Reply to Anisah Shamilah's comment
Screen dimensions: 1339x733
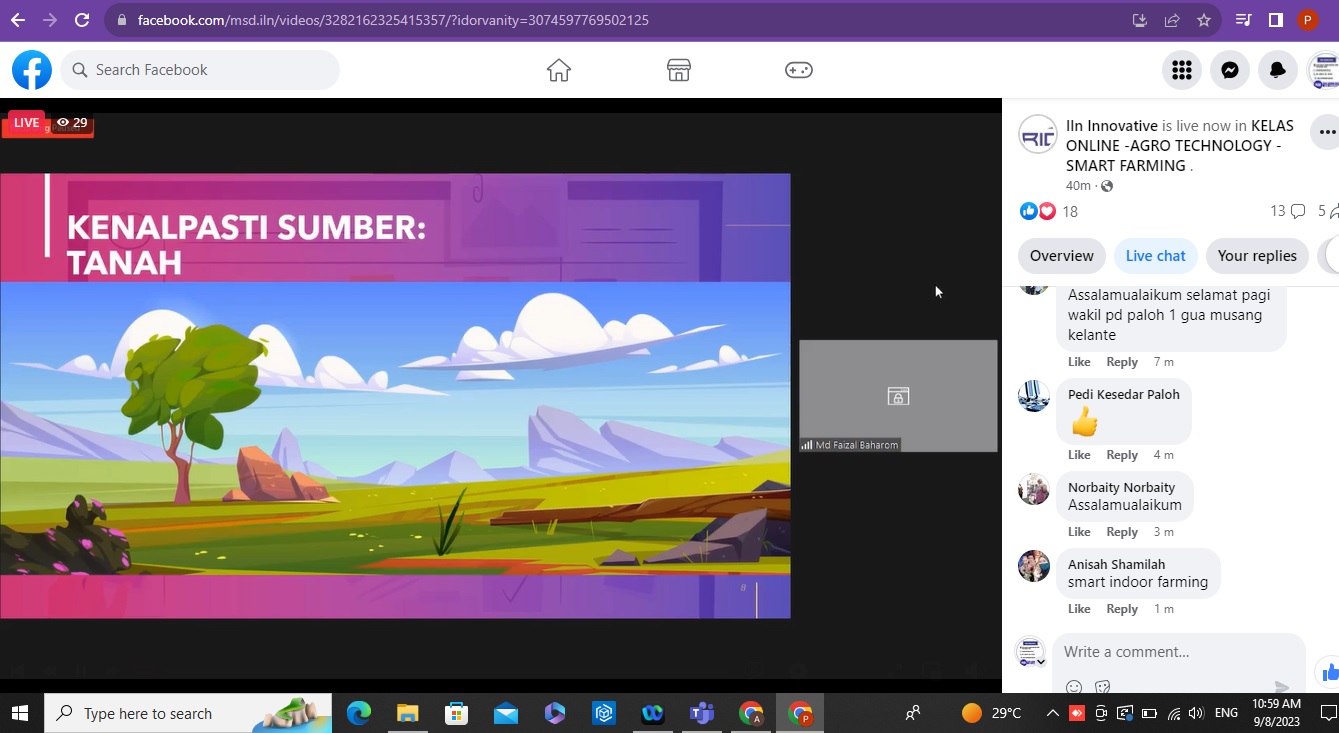[1121, 609]
